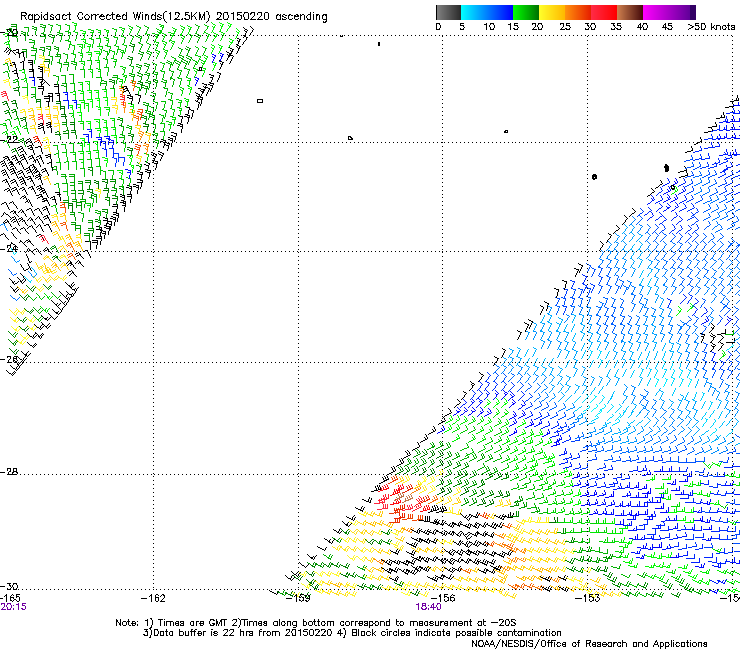Click the note line starting 'Note: 1) Times are GMT'
Screen dimensions: 740x650
pos(315,623)
